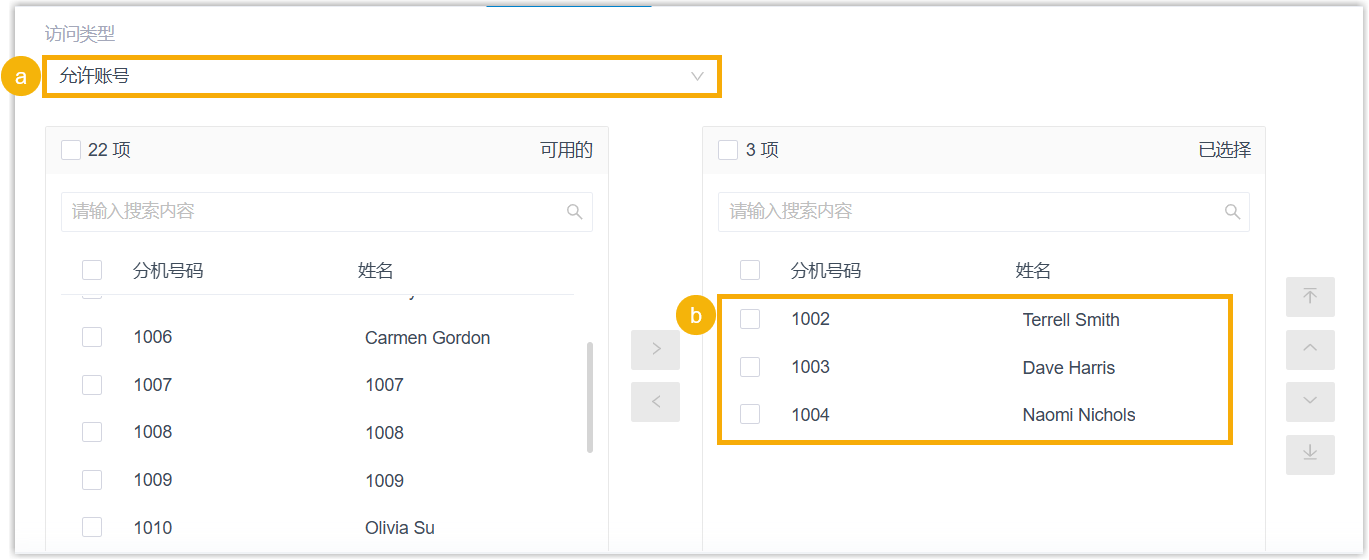Image resolution: width=1369 pixels, height=560 pixels.
Task: Click search magnifier icon in selected list
Action: point(1232,212)
